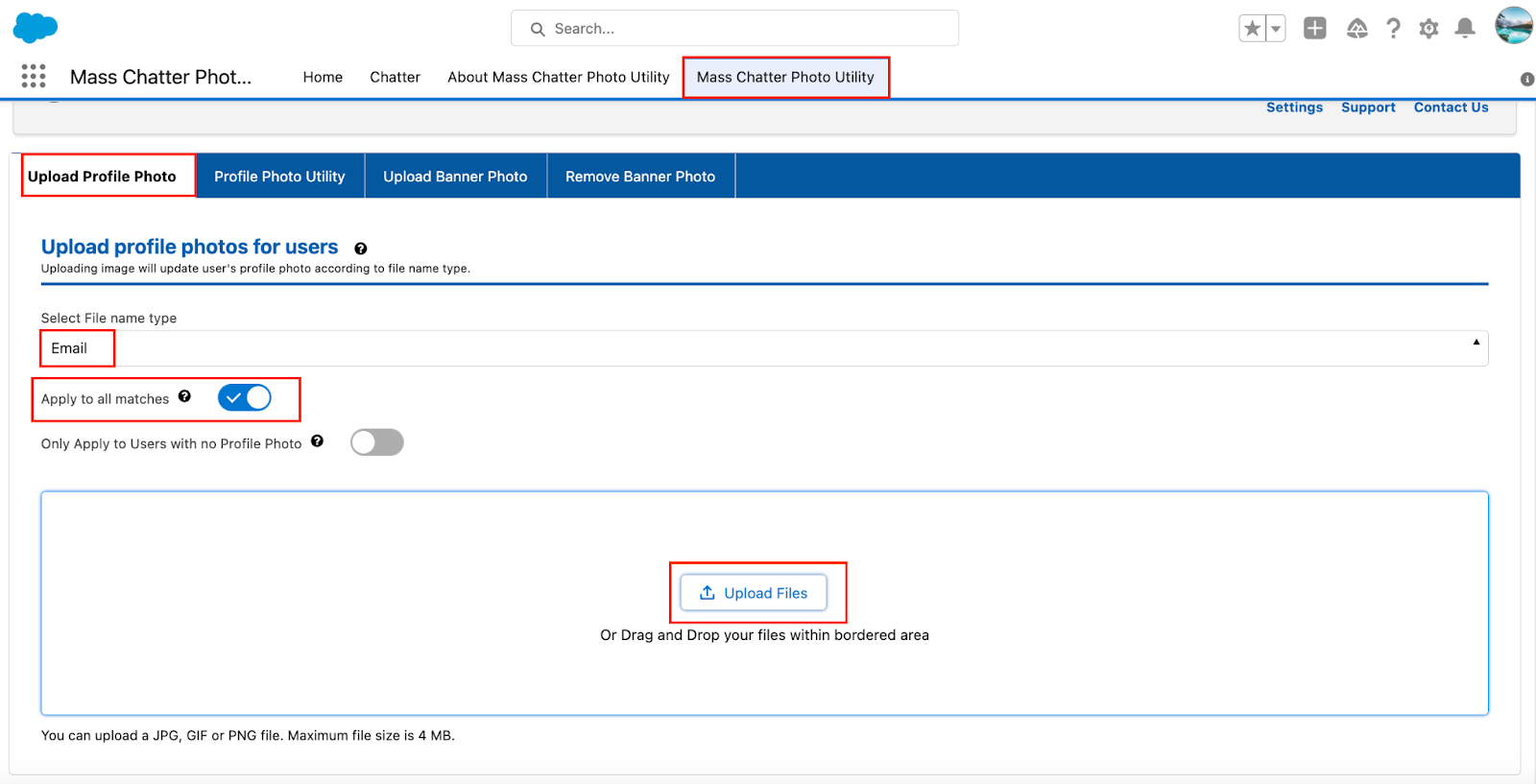Open the Global Actions plus icon
Viewport: 1536px width, 784px height.
pos(1314,29)
